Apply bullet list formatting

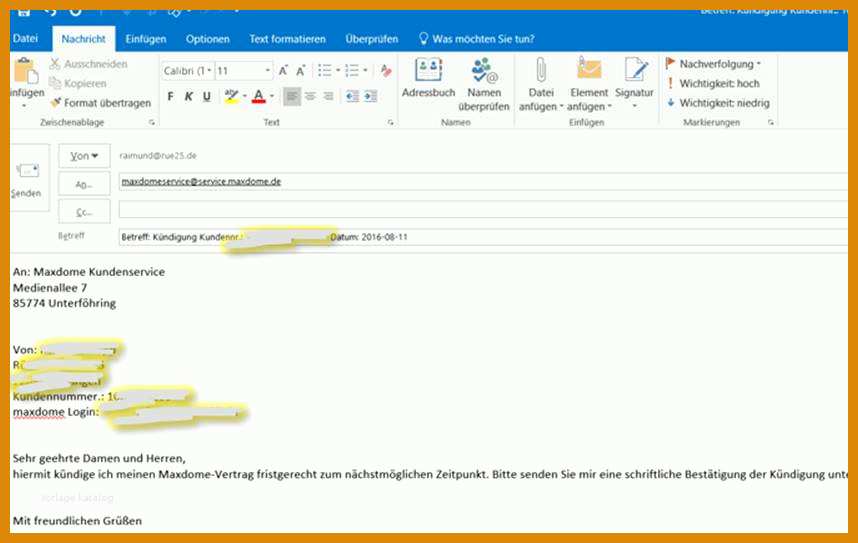[x=324, y=71]
